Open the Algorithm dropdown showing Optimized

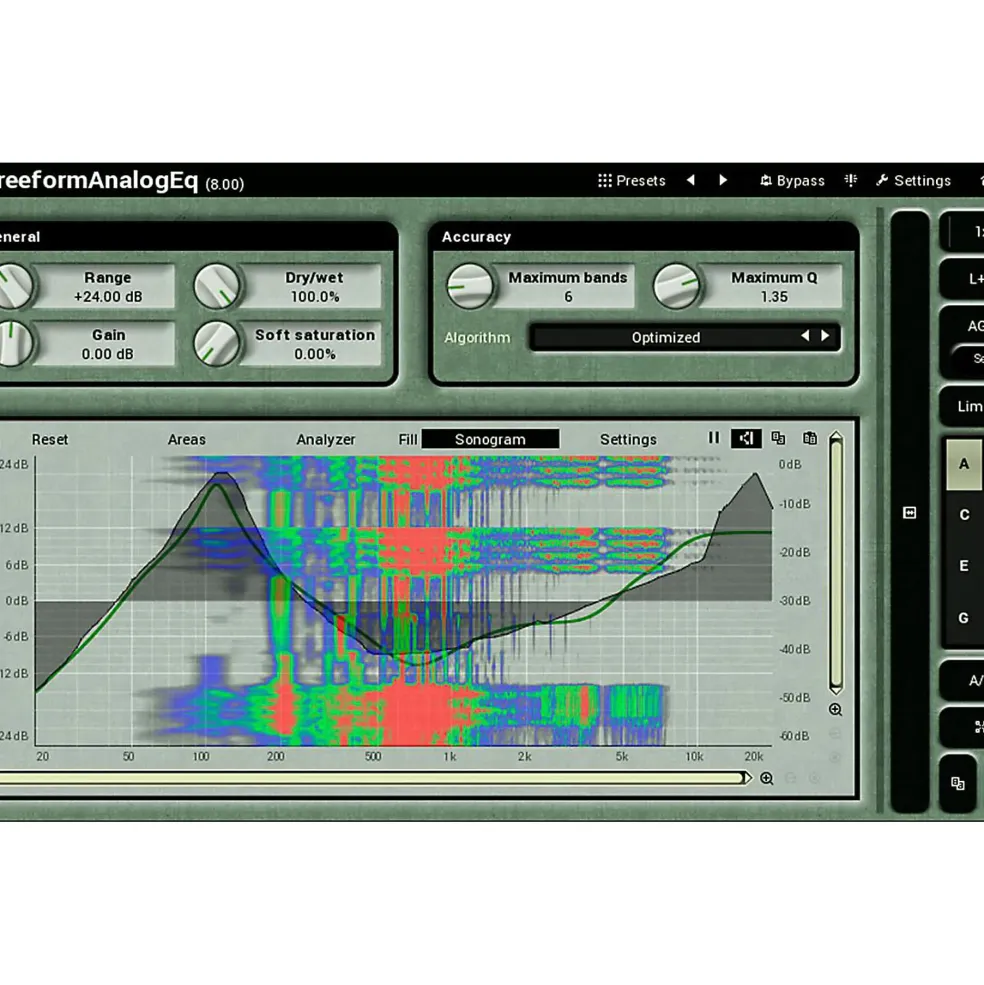pyautogui.click(x=665, y=337)
